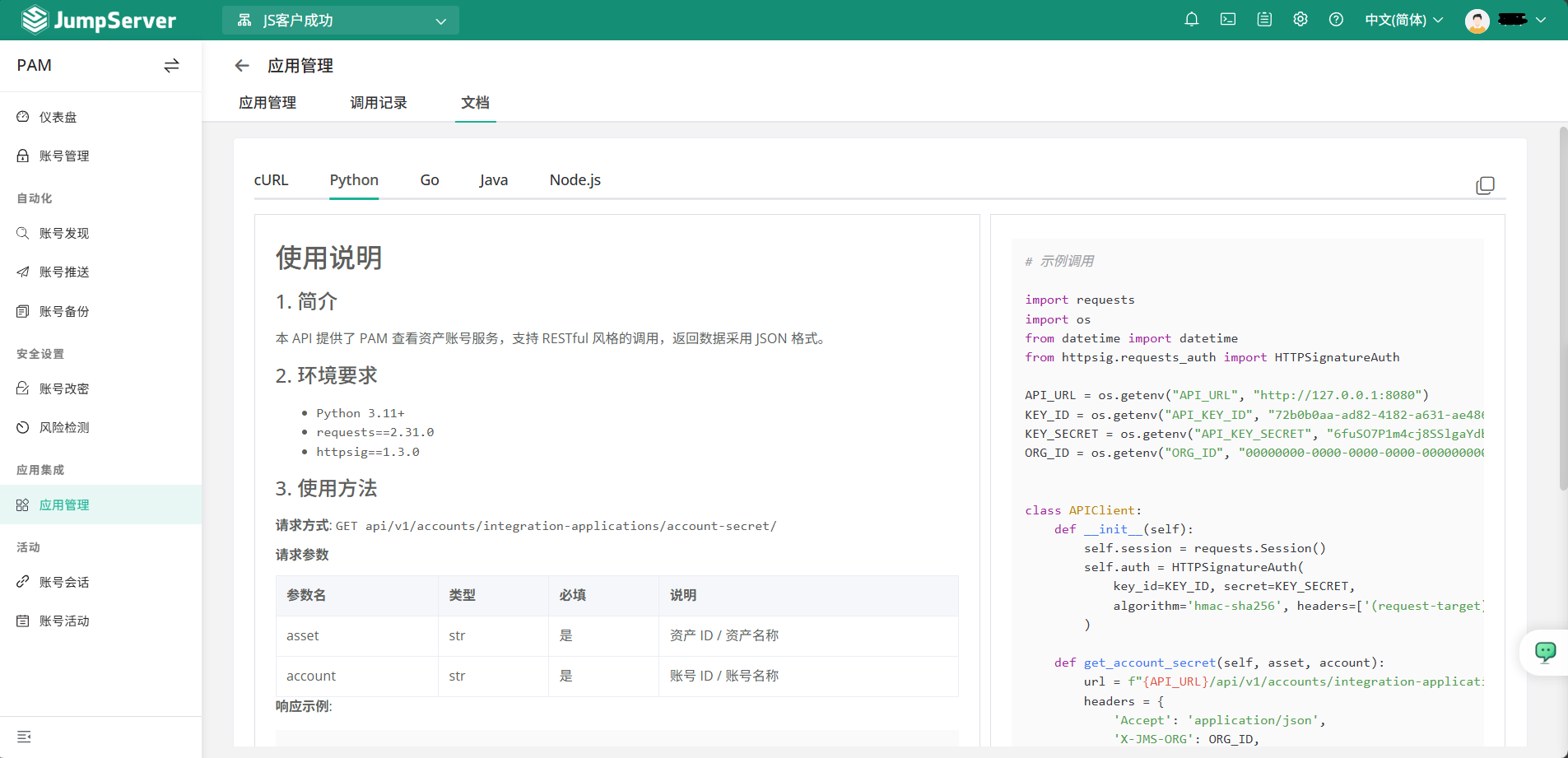Screen dimensions: 1568x758
Task: Click the '# 示例调用' code comment
Action: 1059,261
